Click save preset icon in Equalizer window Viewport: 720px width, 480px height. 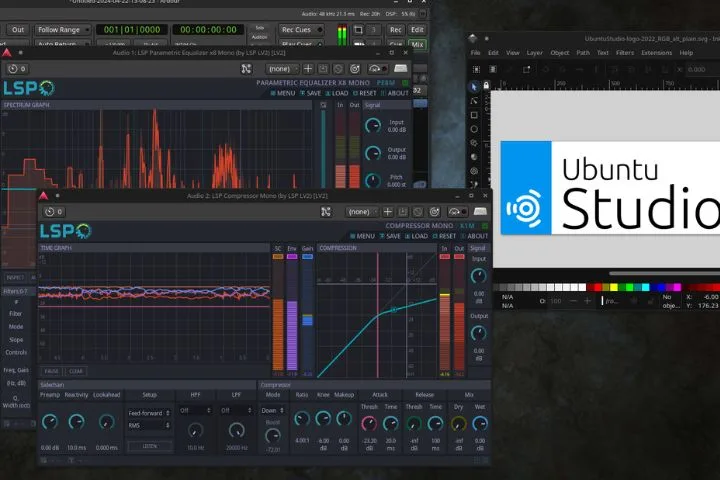(323, 68)
